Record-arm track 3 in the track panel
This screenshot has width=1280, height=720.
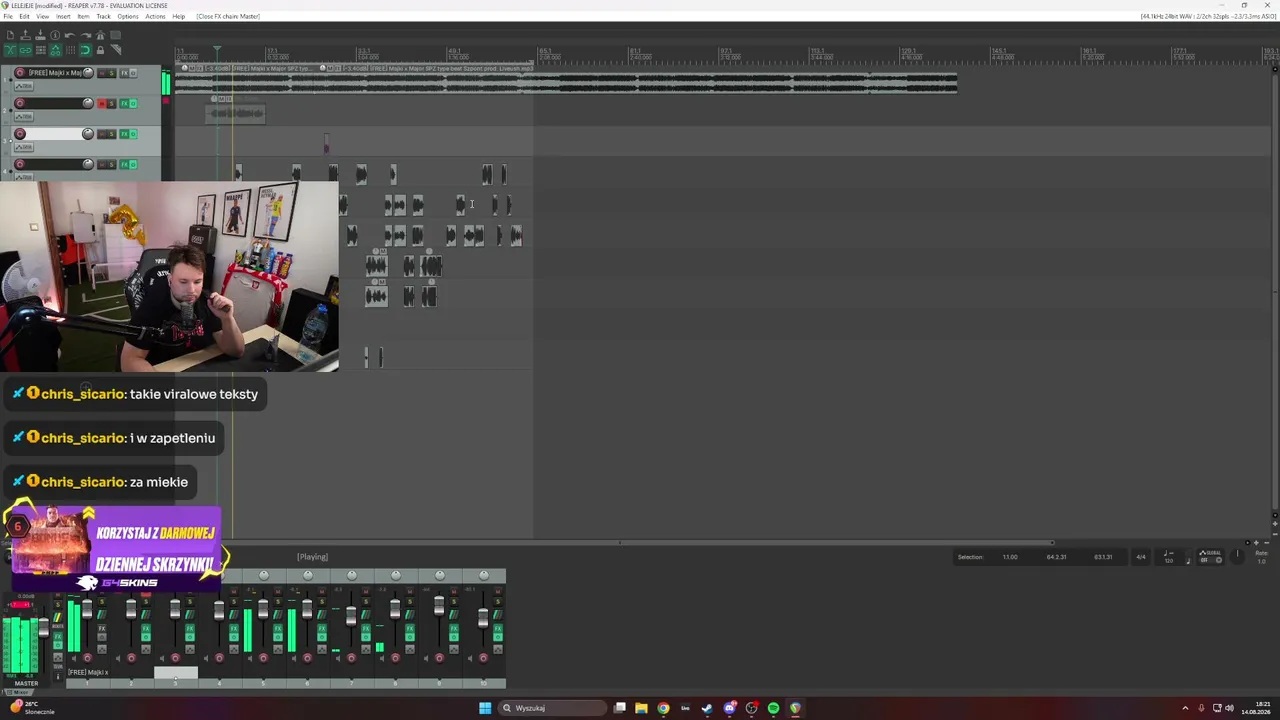(x=20, y=134)
